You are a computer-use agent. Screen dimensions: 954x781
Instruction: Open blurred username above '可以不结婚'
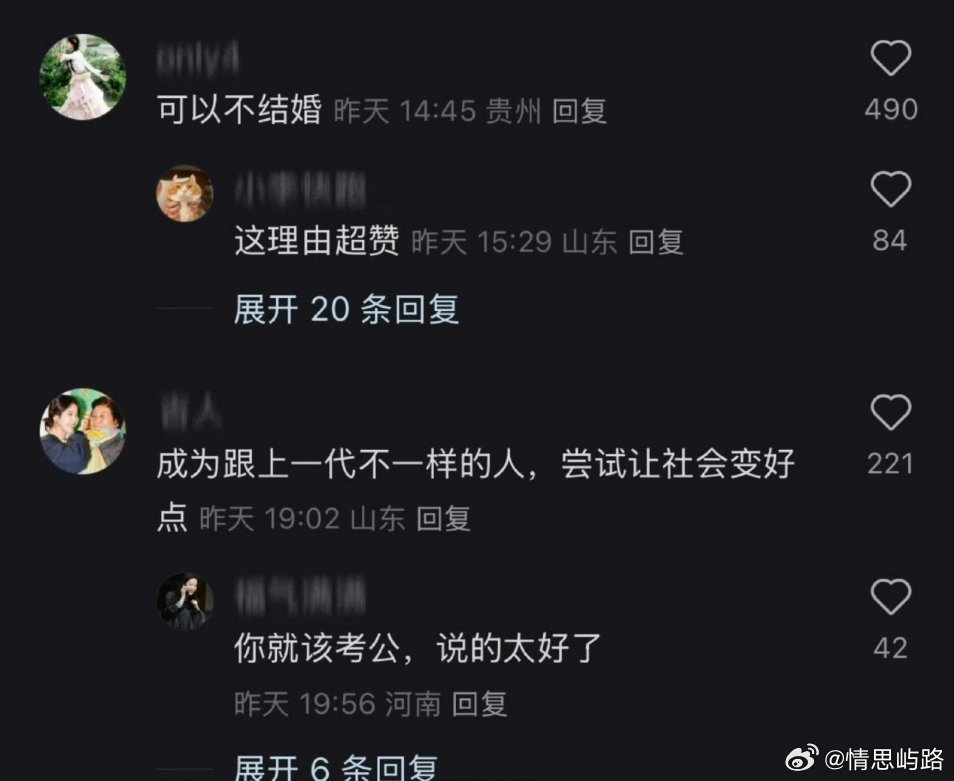[197, 60]
